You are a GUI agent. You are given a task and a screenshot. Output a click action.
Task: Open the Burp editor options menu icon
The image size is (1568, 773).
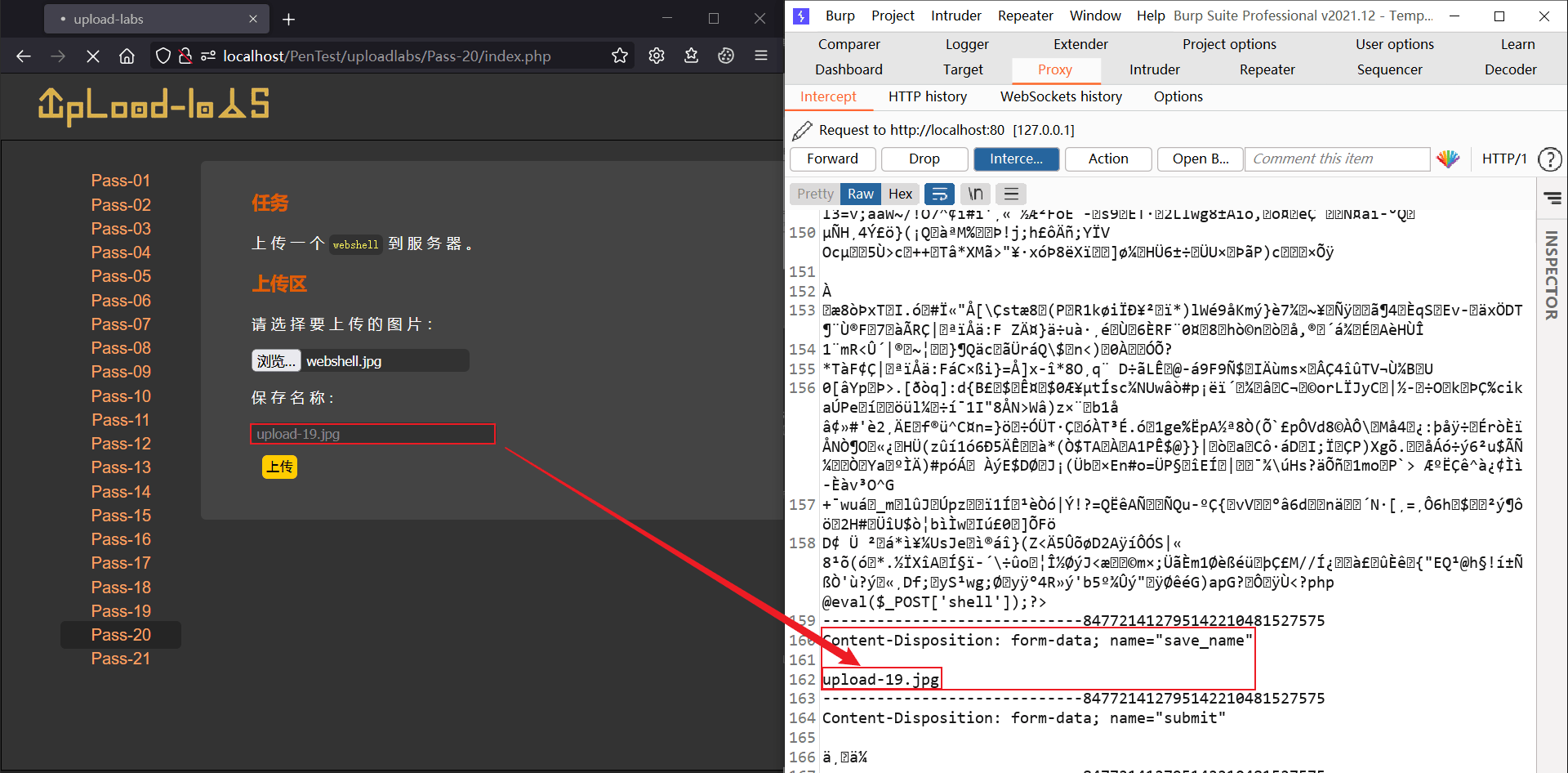1011,194
